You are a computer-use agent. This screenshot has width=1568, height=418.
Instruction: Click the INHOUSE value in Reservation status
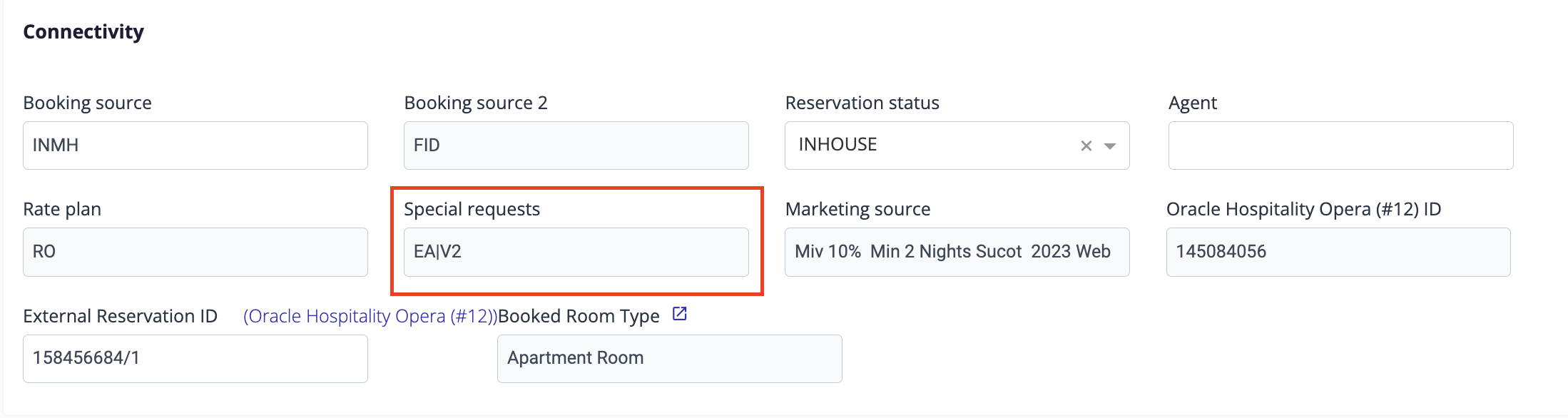tap(838, 145)
